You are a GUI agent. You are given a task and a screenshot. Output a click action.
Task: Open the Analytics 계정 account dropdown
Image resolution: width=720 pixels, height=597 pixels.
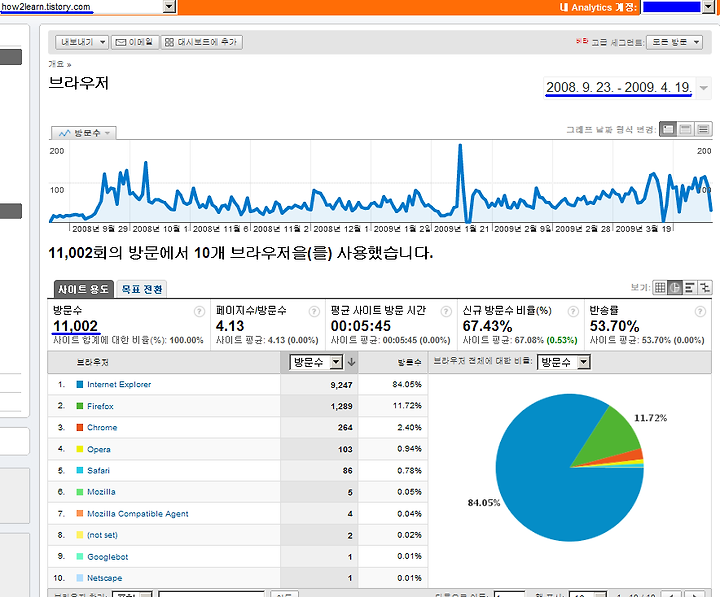pos(708,6)
